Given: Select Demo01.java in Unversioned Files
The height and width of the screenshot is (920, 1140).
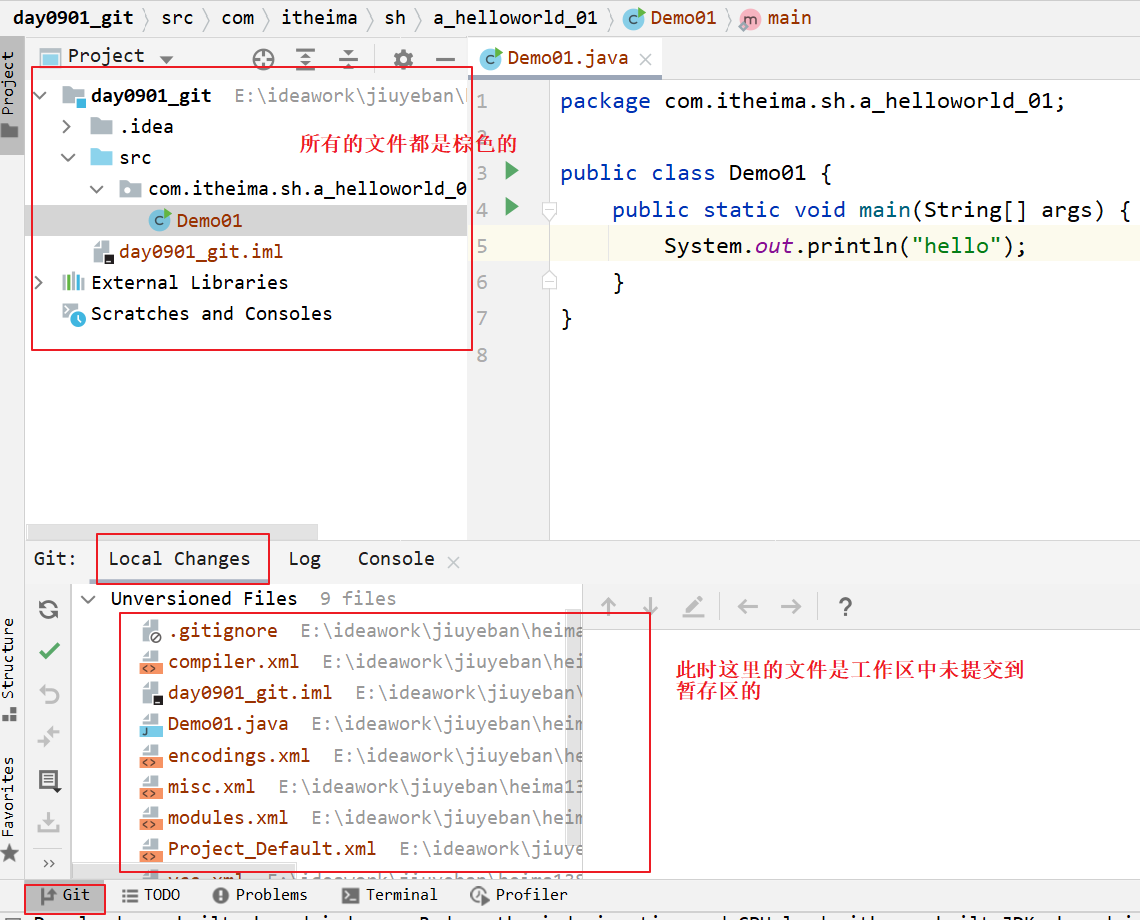Looking at the screenshot, I should (x=228, y=724).
